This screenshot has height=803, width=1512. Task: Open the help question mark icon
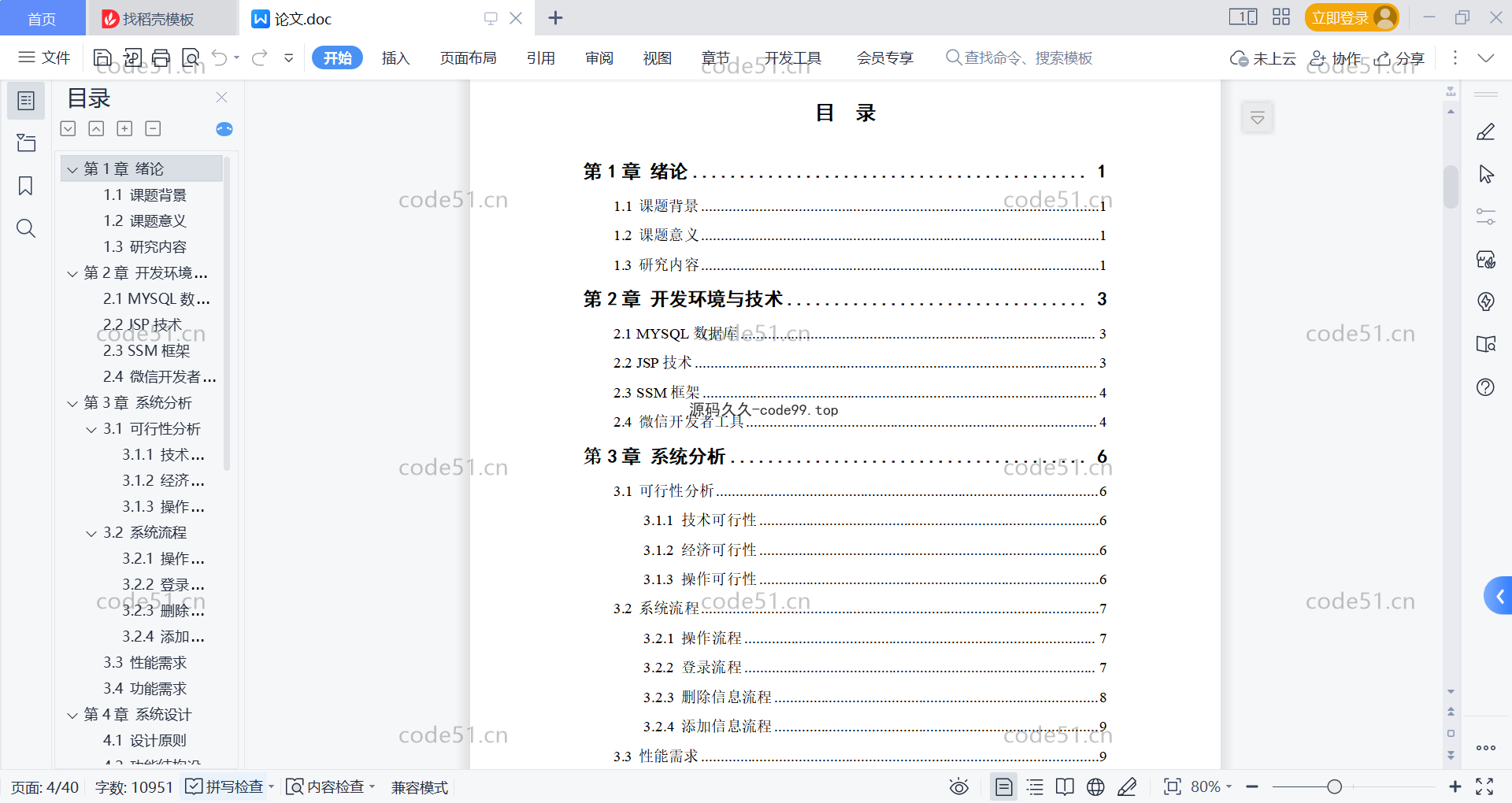1486,387
